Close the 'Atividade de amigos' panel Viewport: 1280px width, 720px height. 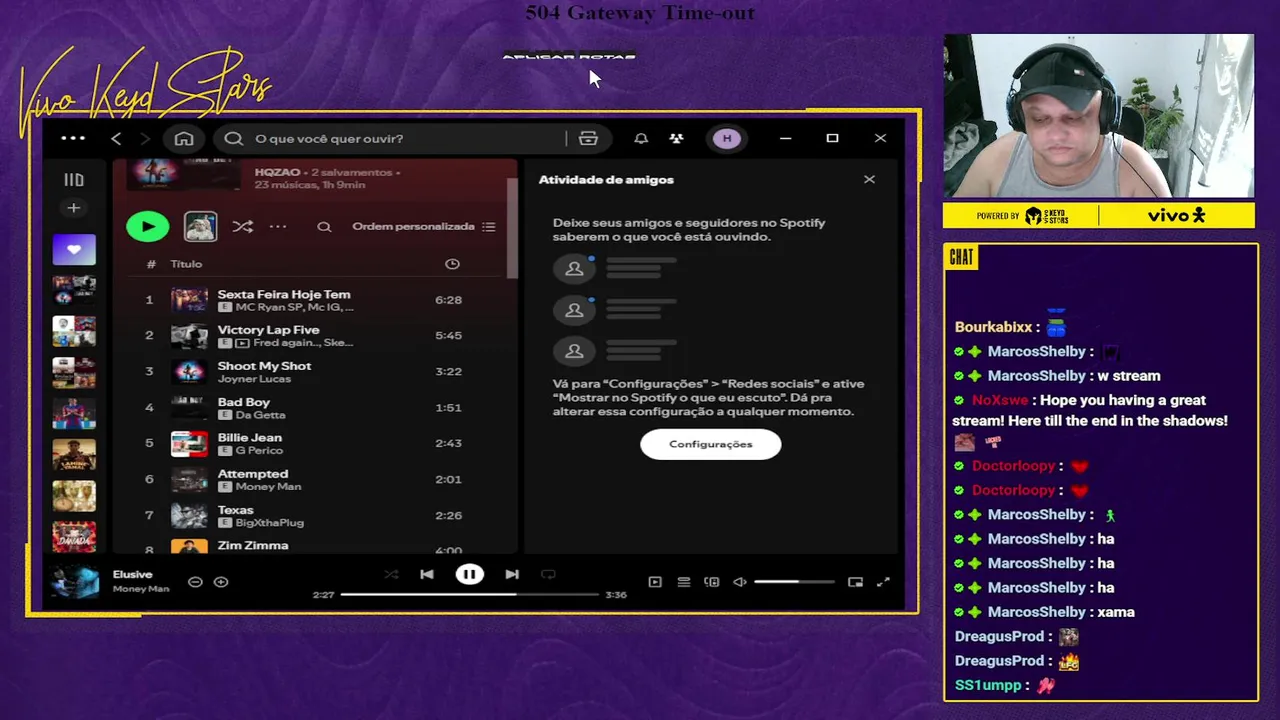click(869, 180)
